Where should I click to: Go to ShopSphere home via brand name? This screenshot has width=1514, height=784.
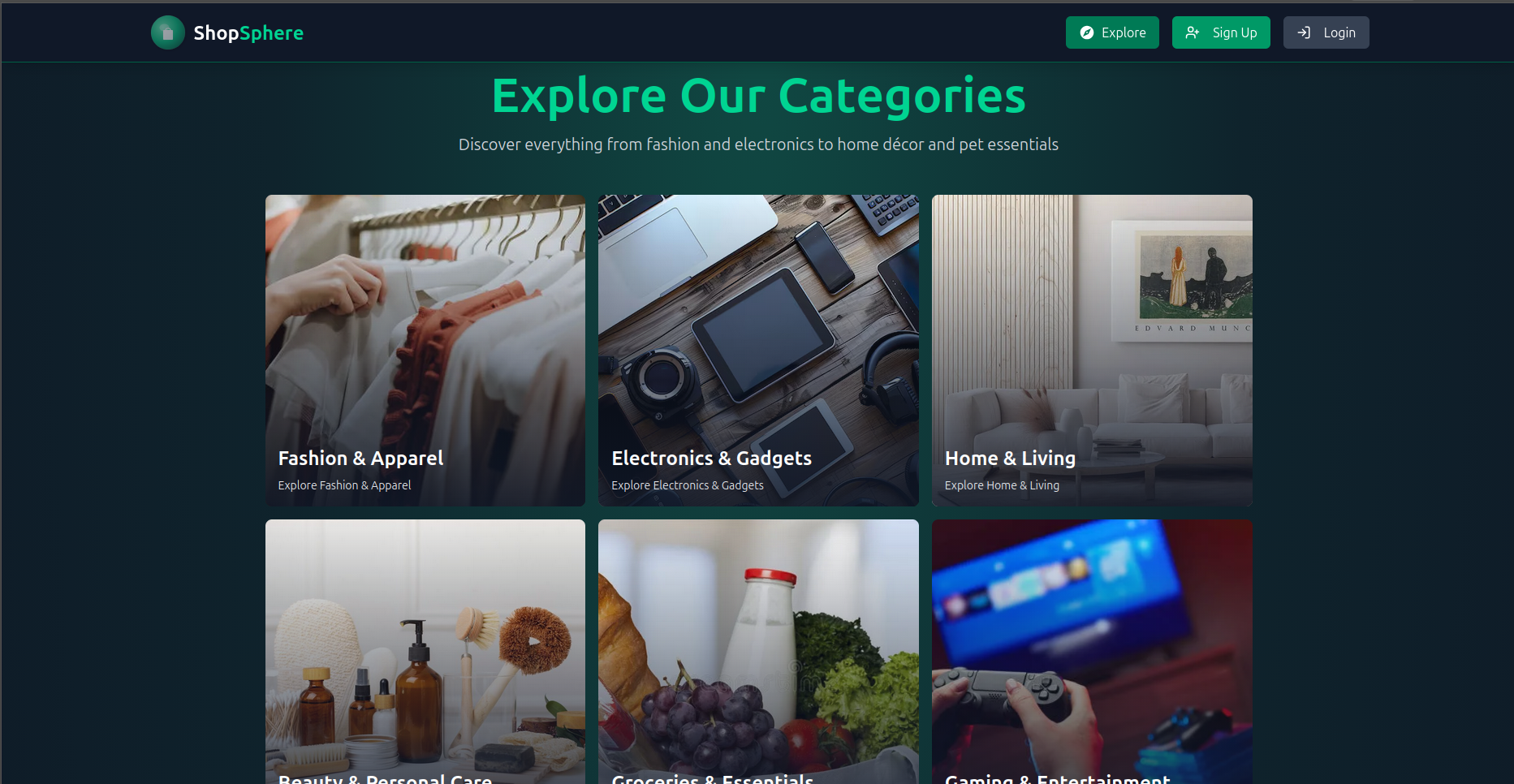click(x=248, y=32)
